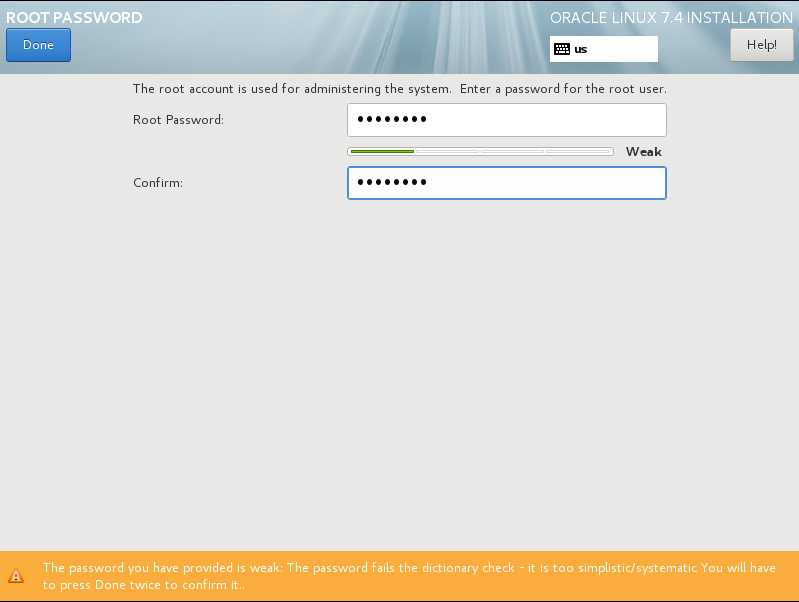Open the Help! documentation button
Viewport: 799px width, 602px height.
(x=761, y=45)
